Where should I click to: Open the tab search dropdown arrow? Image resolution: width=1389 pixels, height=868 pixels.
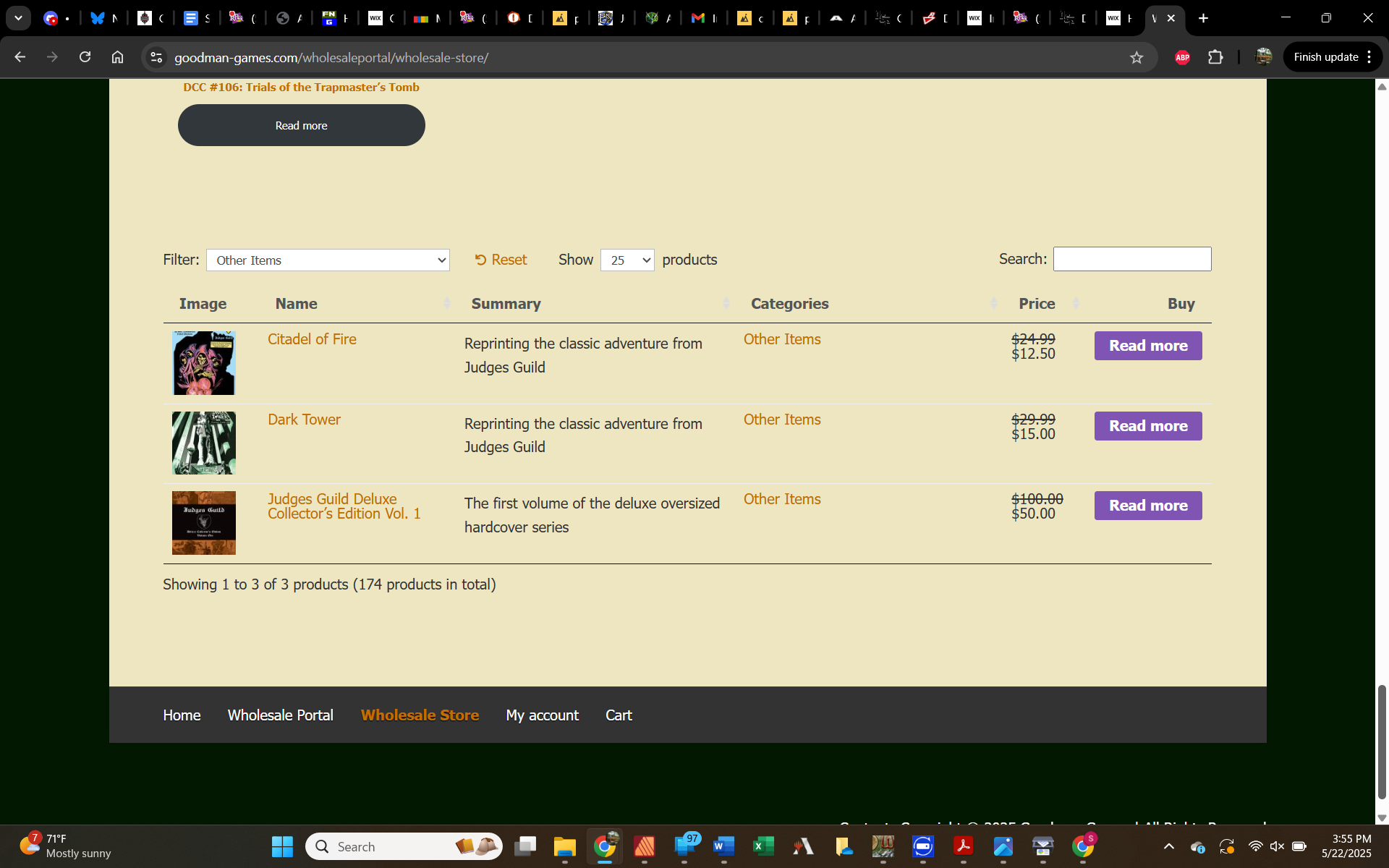tap(18, 18)
